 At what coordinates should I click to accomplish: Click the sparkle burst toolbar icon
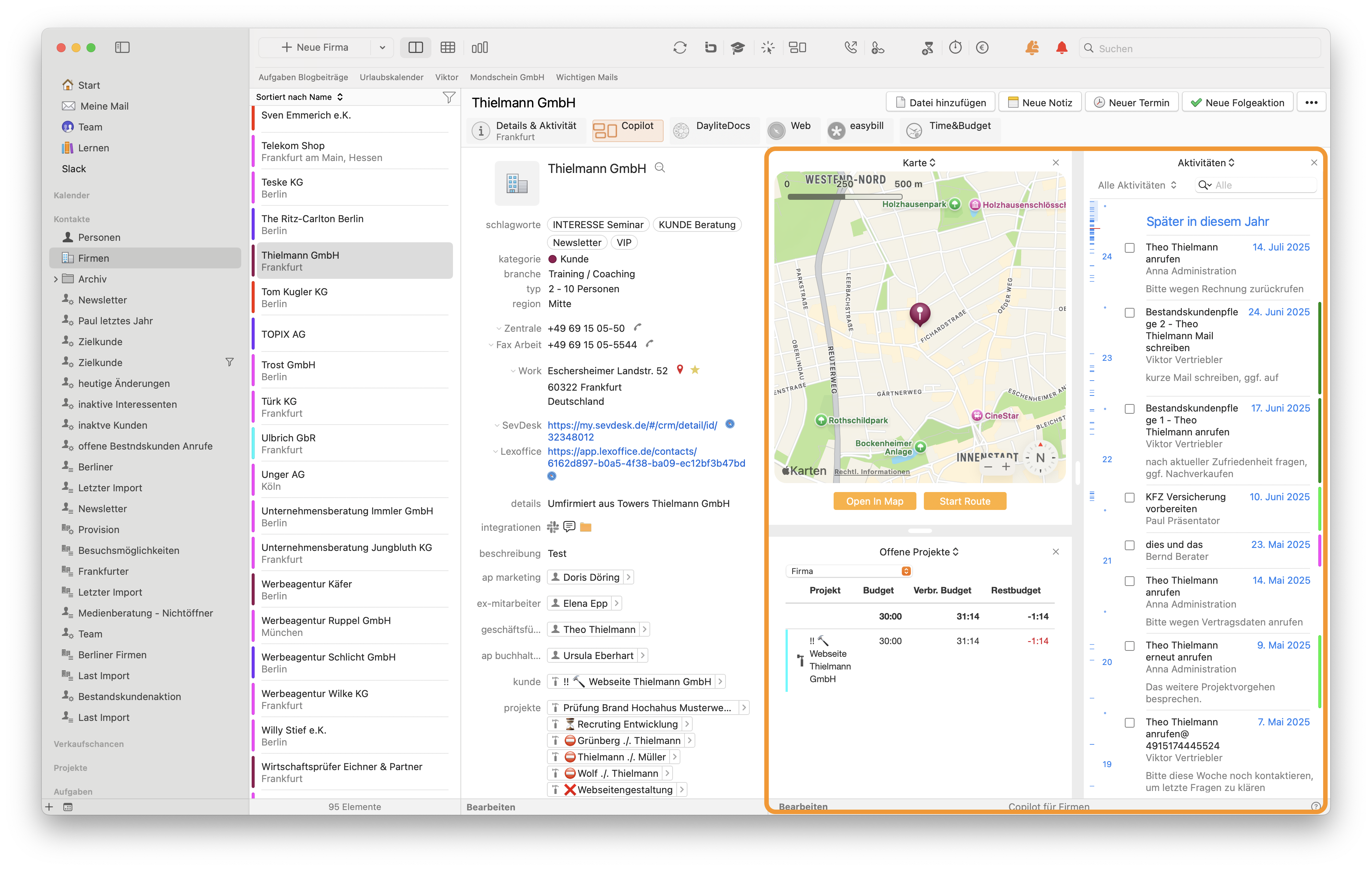pos(768,48)
